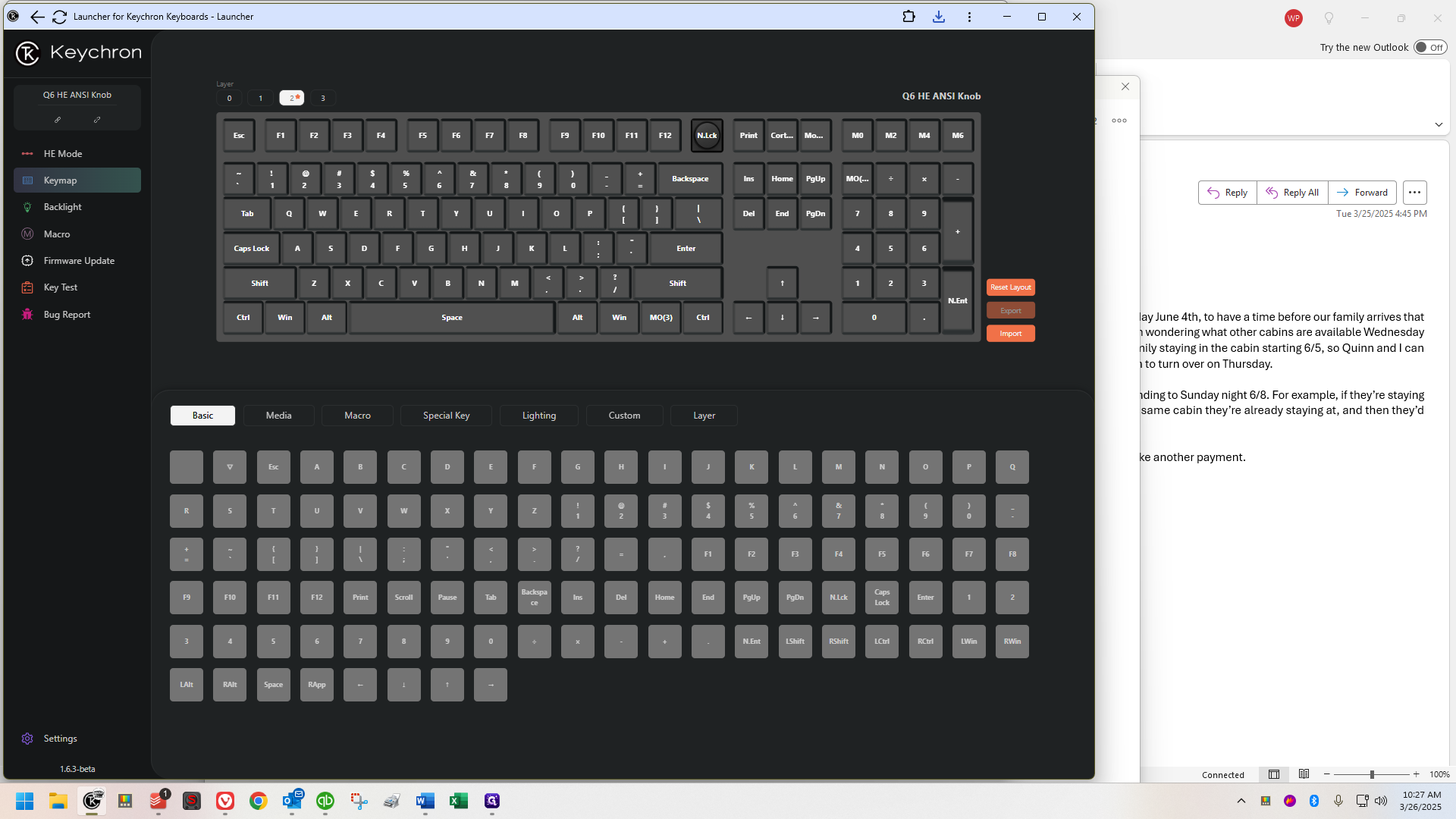Reply to the Outlook email
Screen dimensions: 1456x819
1227,193
